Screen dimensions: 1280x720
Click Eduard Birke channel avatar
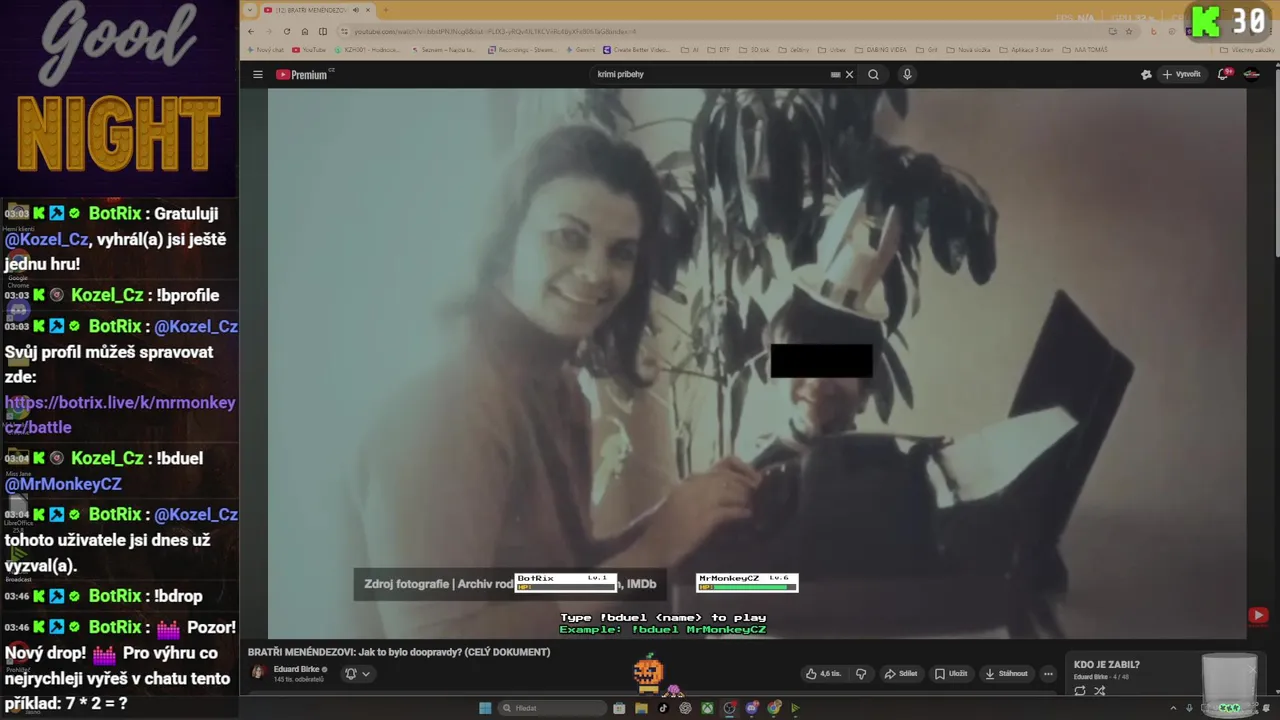coord(258,672)
